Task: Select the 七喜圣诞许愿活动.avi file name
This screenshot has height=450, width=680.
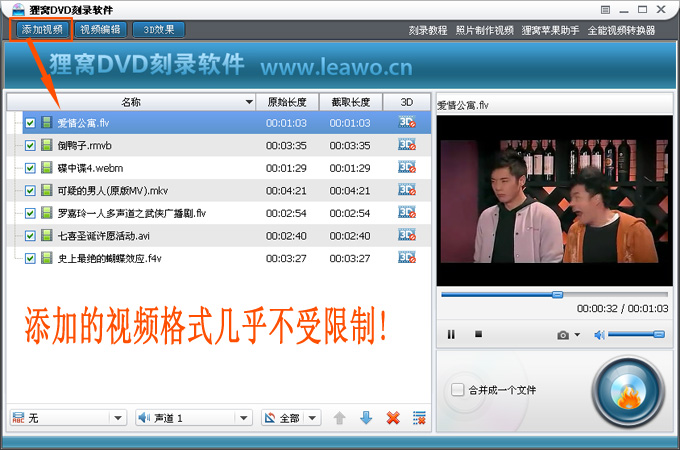Action: (x=104, y=236)
